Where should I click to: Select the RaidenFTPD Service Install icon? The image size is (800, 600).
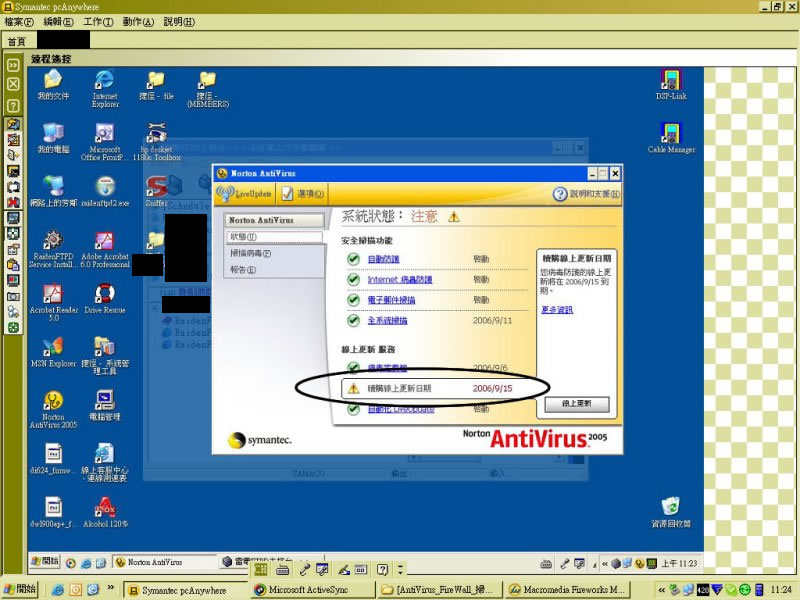click(53, 249)
